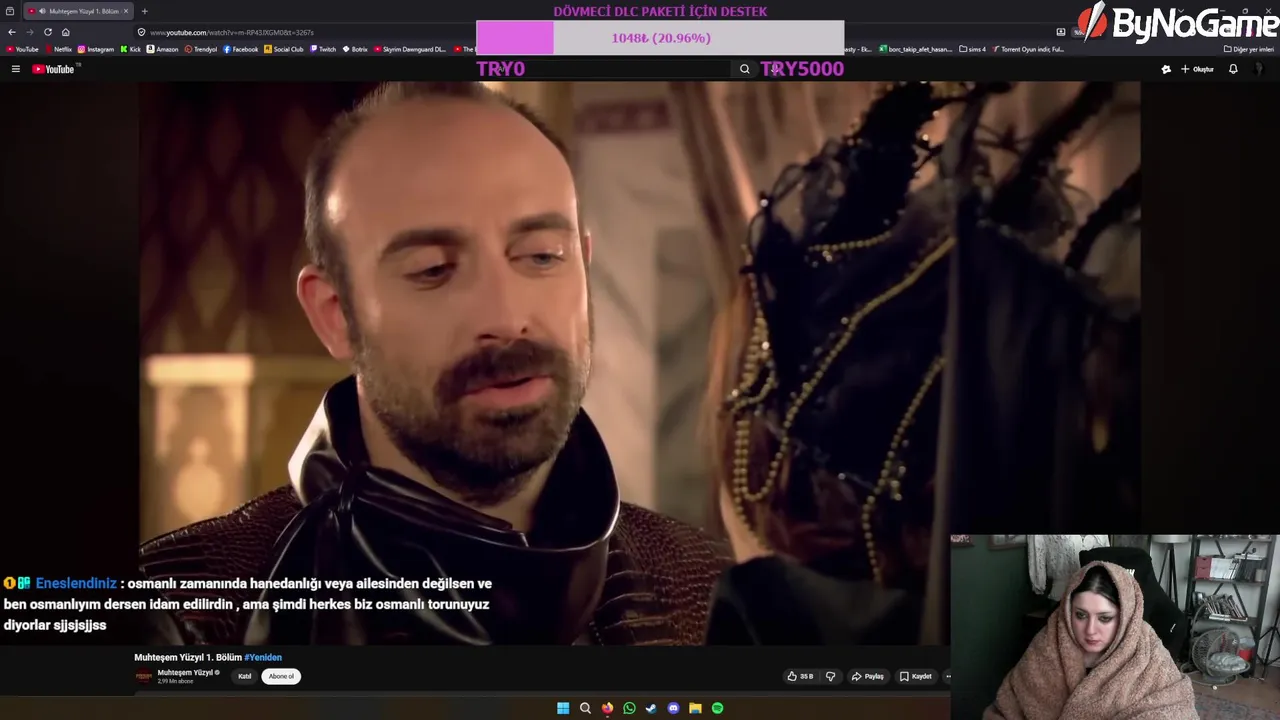Open the Facebook bookmark
1280x720 pixels.
(x=241, y=49)
